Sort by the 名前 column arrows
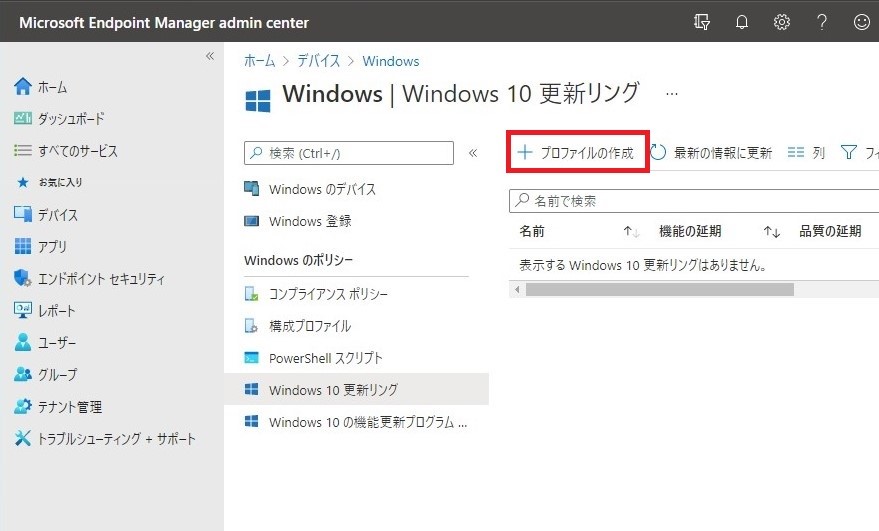 point(632,232)
